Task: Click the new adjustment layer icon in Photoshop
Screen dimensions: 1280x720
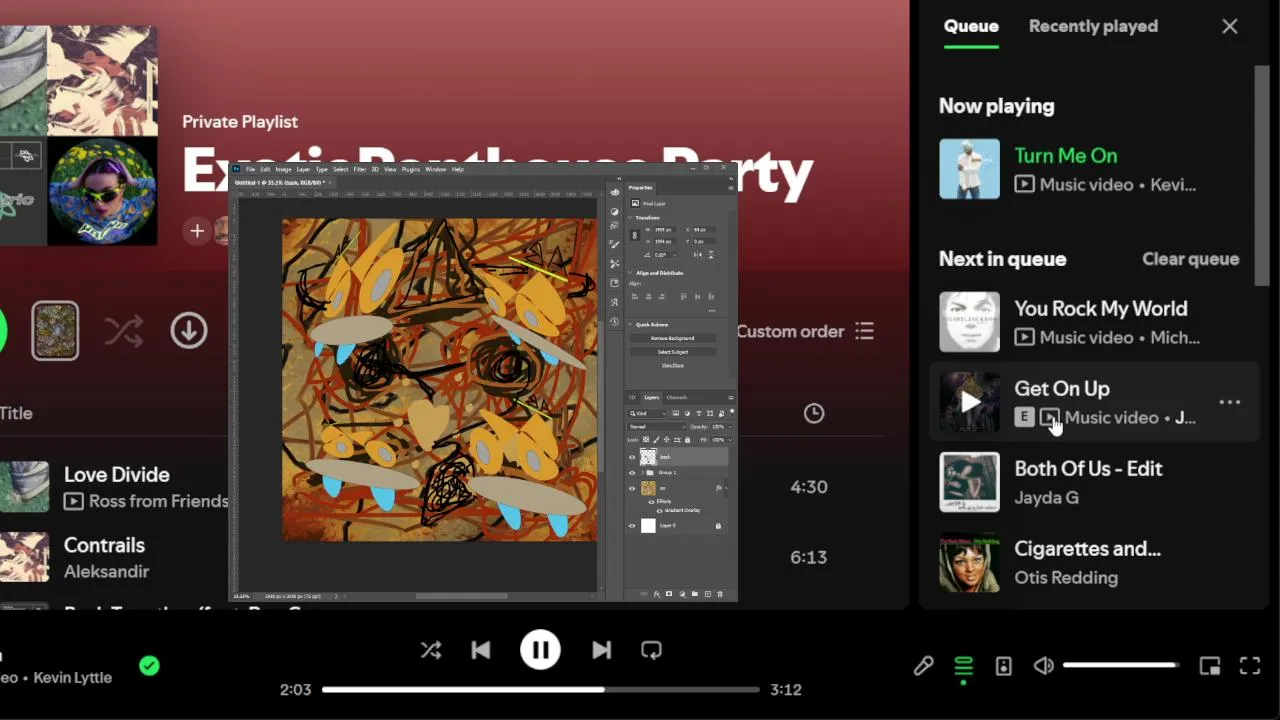Action: [x=682, y=594]
